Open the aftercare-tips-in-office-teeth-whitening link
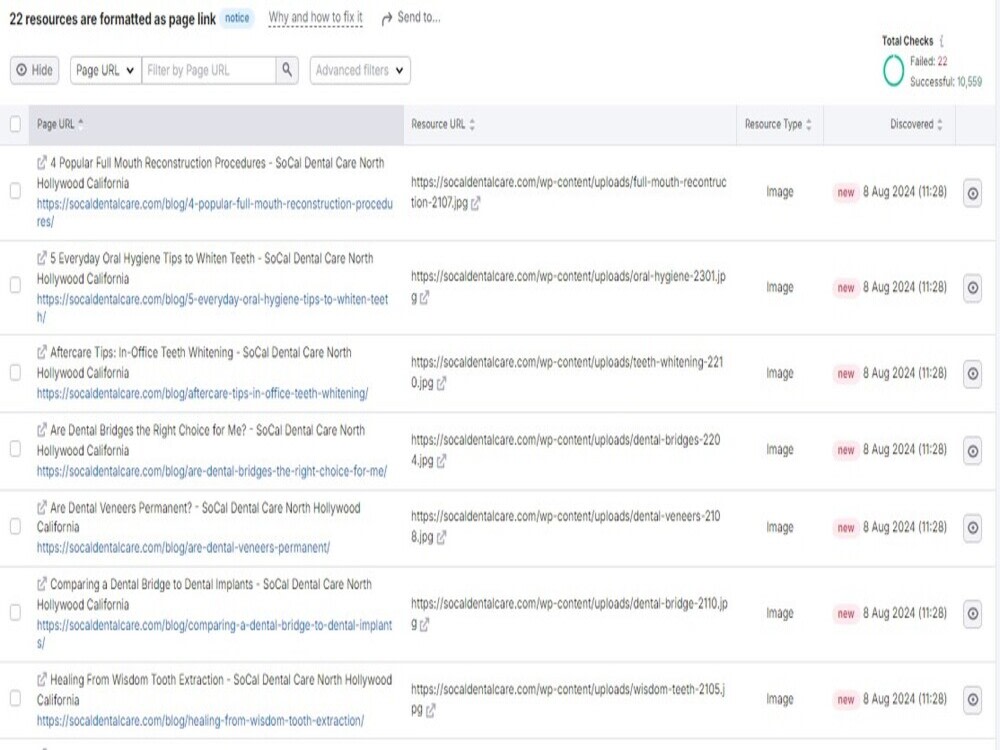Screen dimensions: 1000x750 point(202,393)
